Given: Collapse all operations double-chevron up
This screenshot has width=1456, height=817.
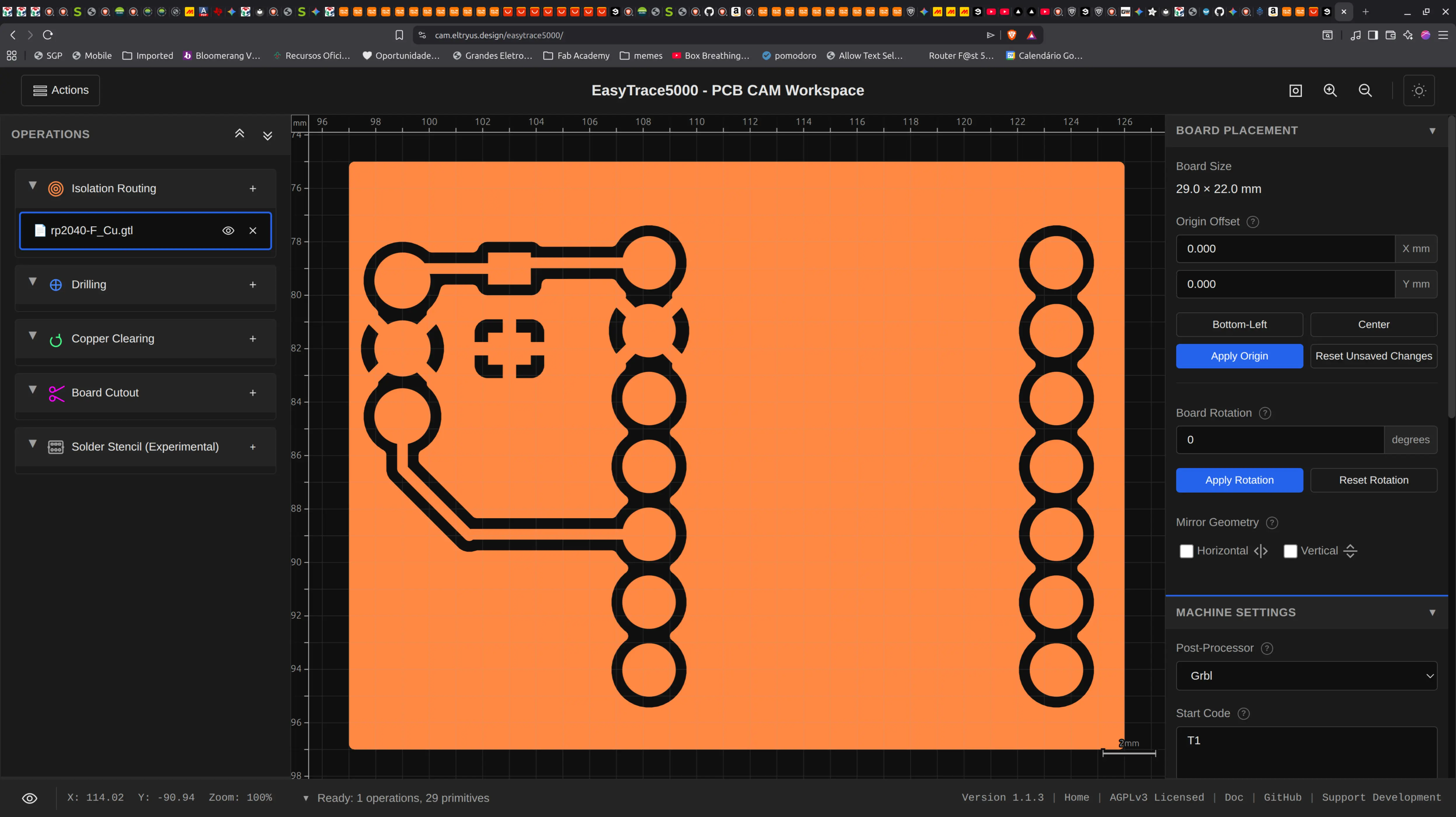Looking at the screenshot, I should pyautogui.click(x=240, y=134).
